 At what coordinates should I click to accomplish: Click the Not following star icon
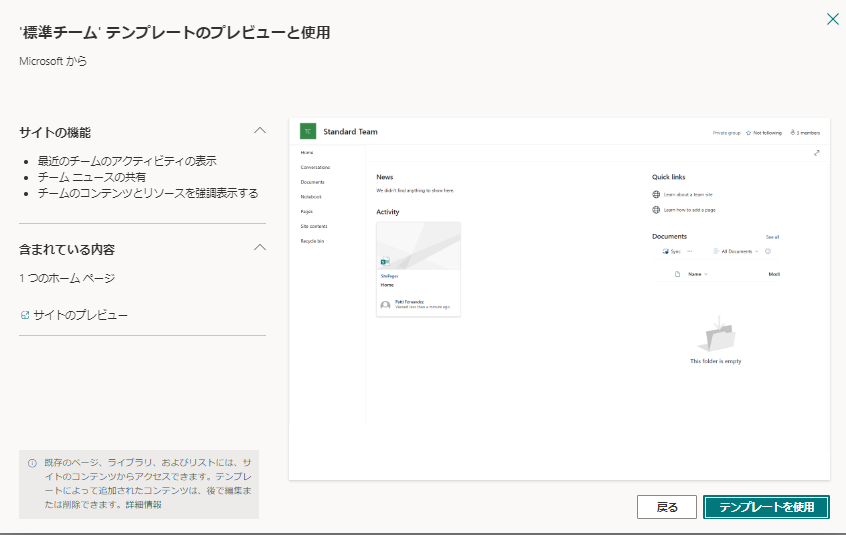[x=748, y=133]
